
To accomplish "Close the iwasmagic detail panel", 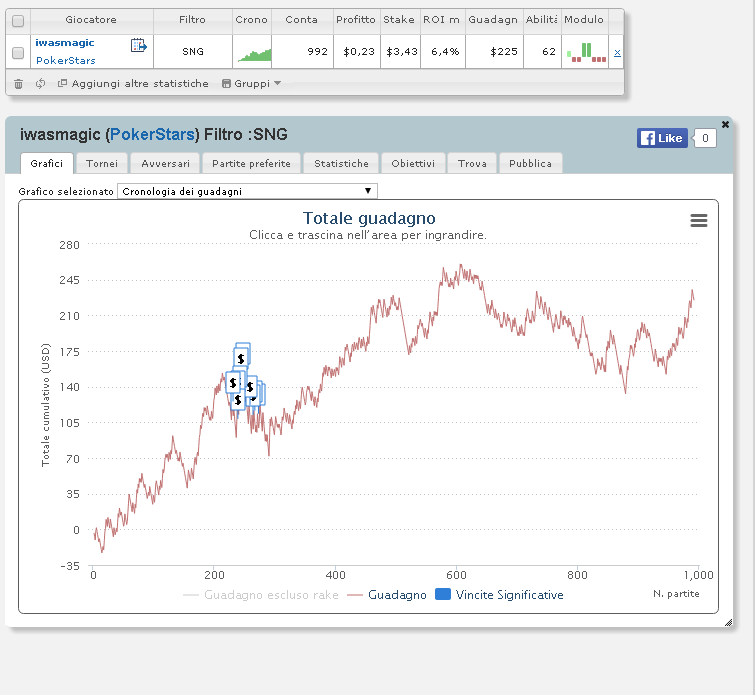I will click(x=725, y=124).
